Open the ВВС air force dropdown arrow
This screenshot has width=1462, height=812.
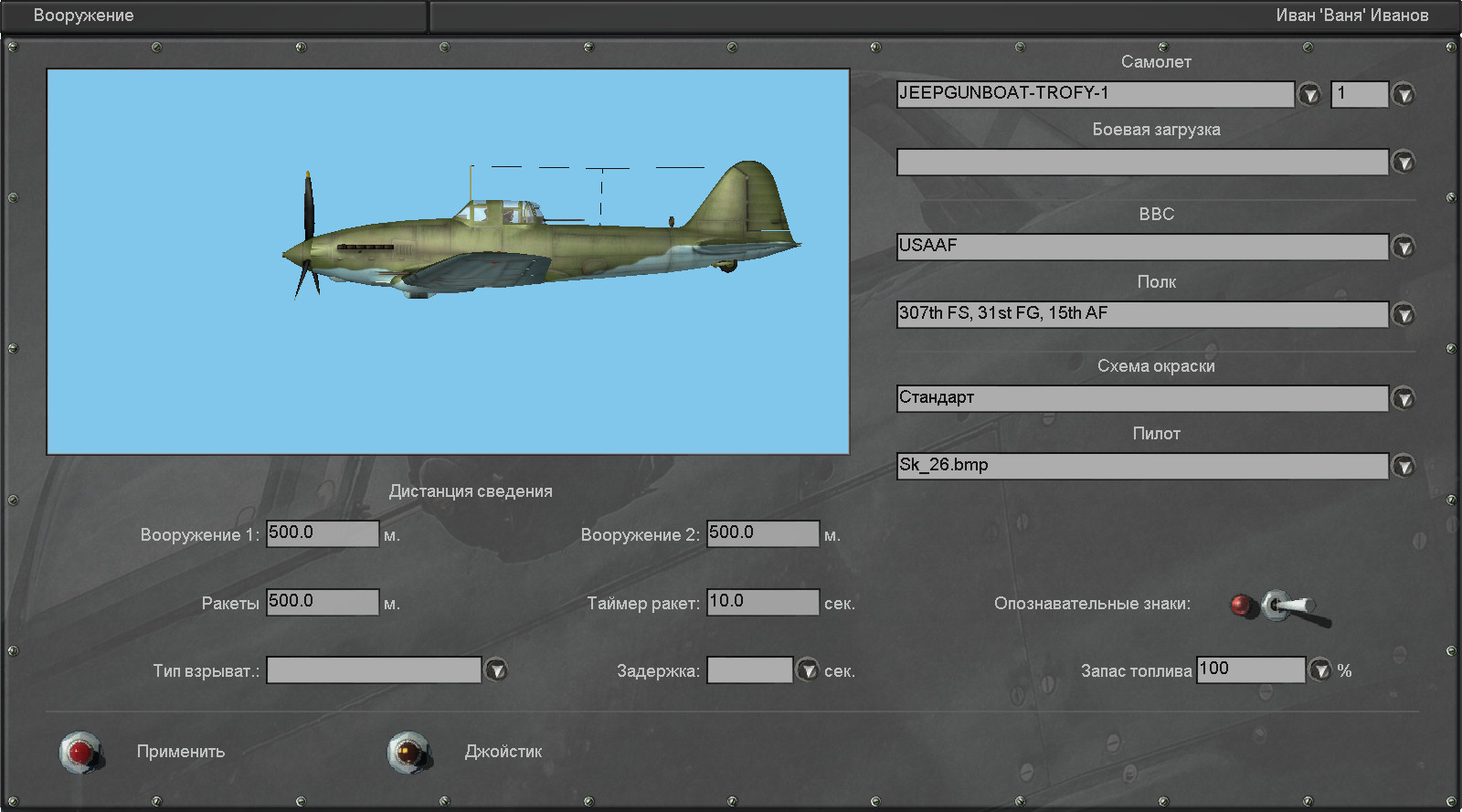coord(1404,247)
